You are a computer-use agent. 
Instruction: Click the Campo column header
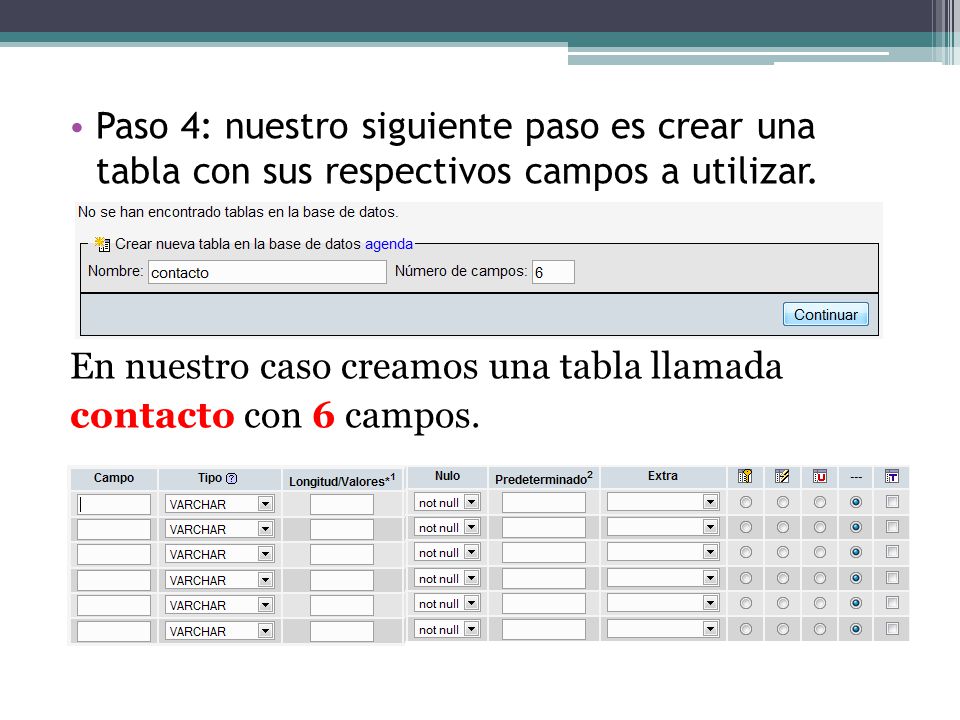pos(114,478)
